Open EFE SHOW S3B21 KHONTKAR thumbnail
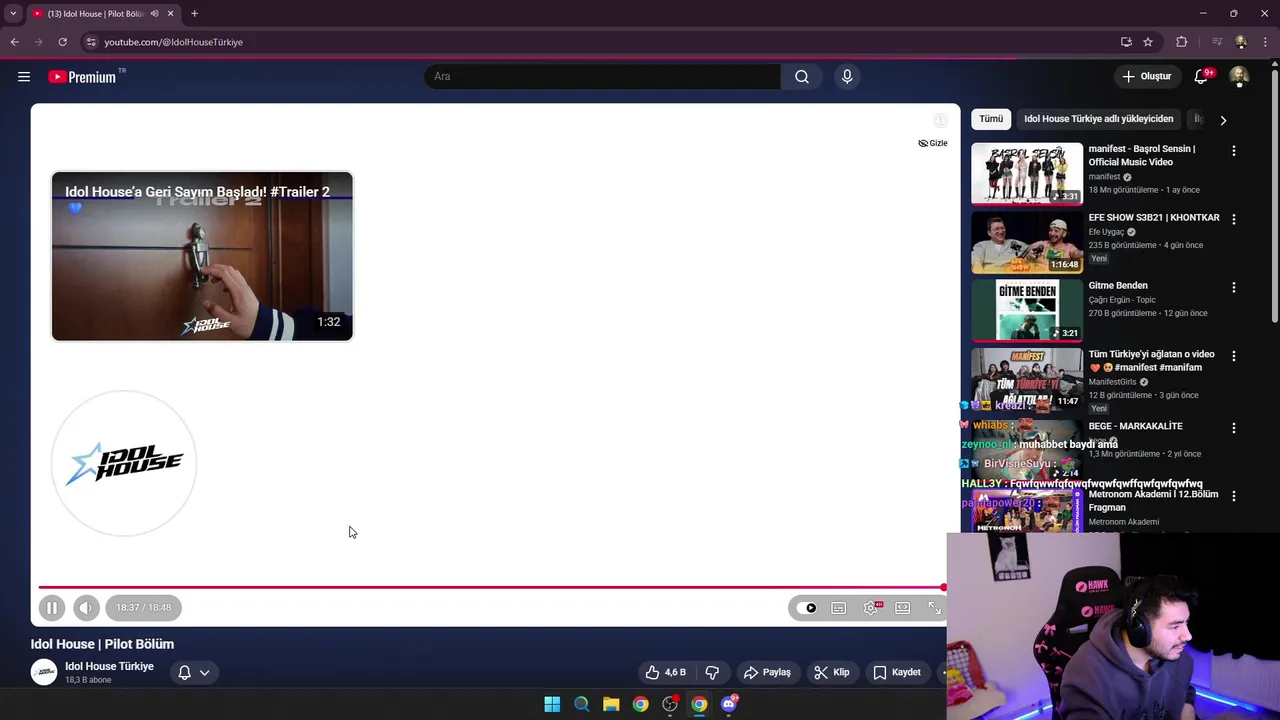This screenshot has width=1280, height=720. 1027,242
